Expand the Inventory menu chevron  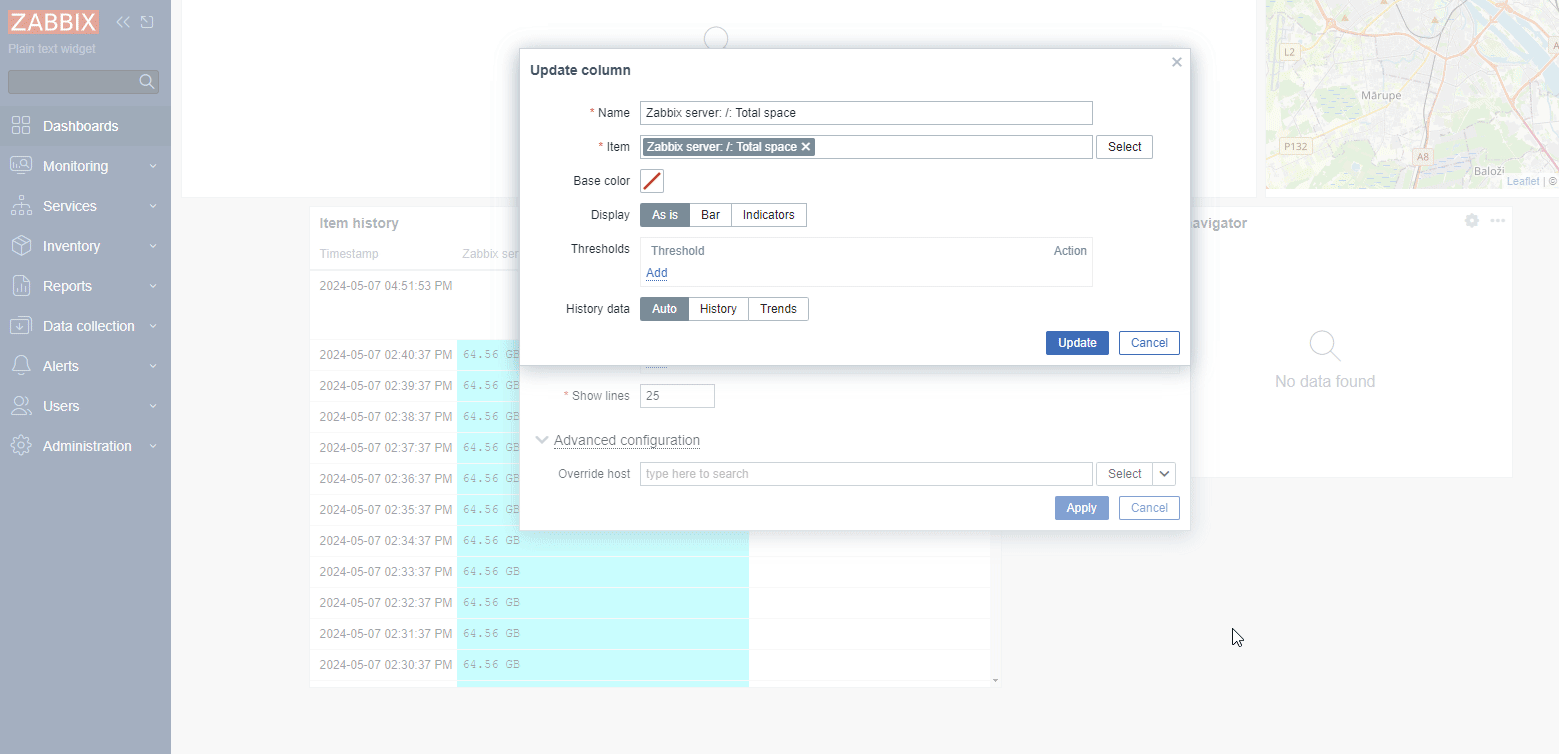pos(153,246)
